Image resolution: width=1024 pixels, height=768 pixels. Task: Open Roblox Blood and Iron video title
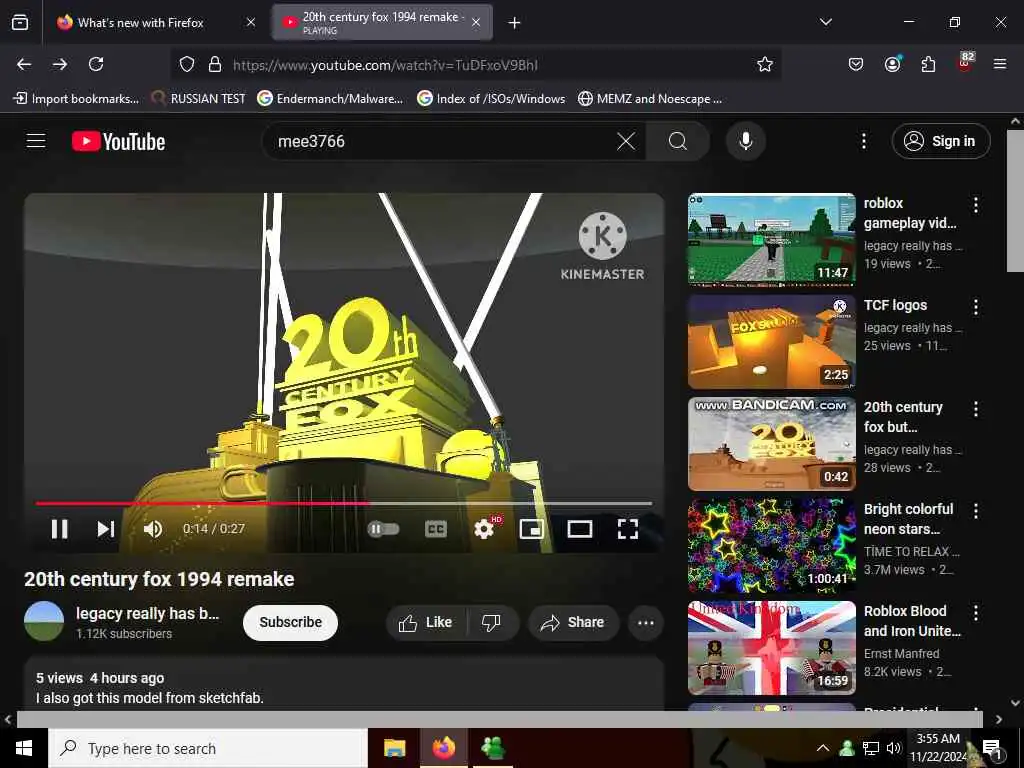(912, 621)
